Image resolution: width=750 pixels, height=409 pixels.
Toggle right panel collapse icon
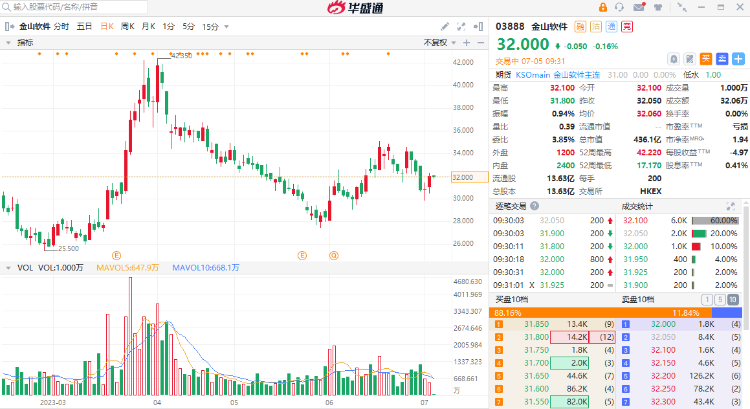(x=478, y=26)
